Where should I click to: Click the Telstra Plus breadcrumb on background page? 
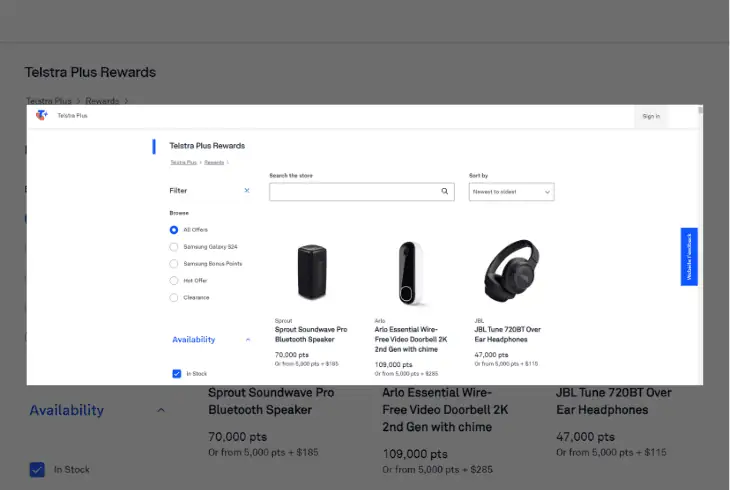pos(48,101)
